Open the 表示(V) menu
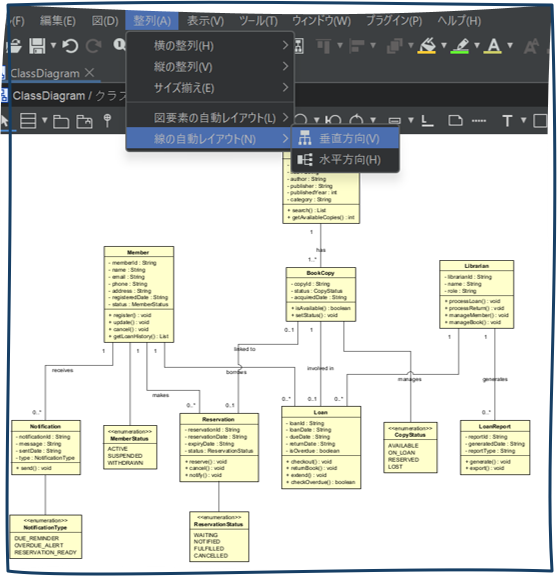 pos(205,21)
